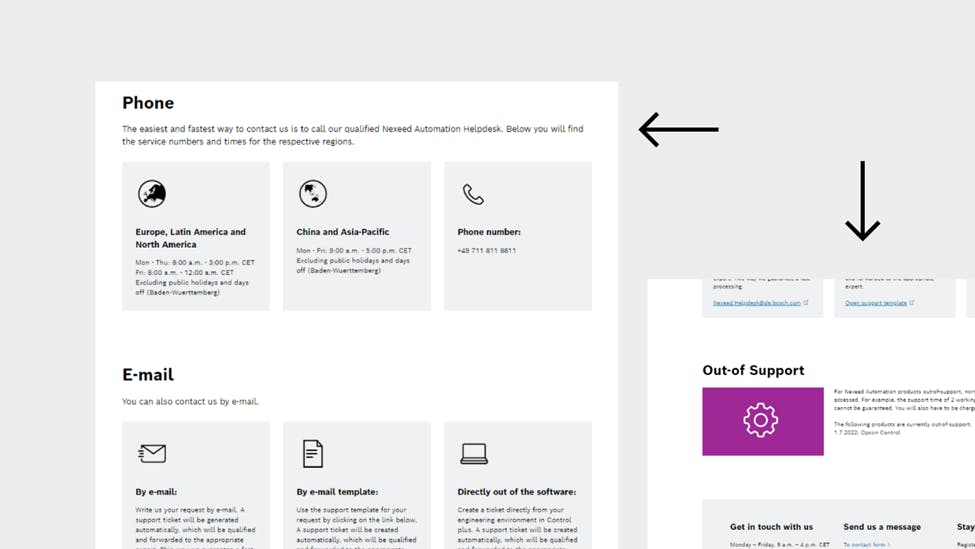Select the E-mail section heading
Screen dimensions: 975x549
pos(148,375)
